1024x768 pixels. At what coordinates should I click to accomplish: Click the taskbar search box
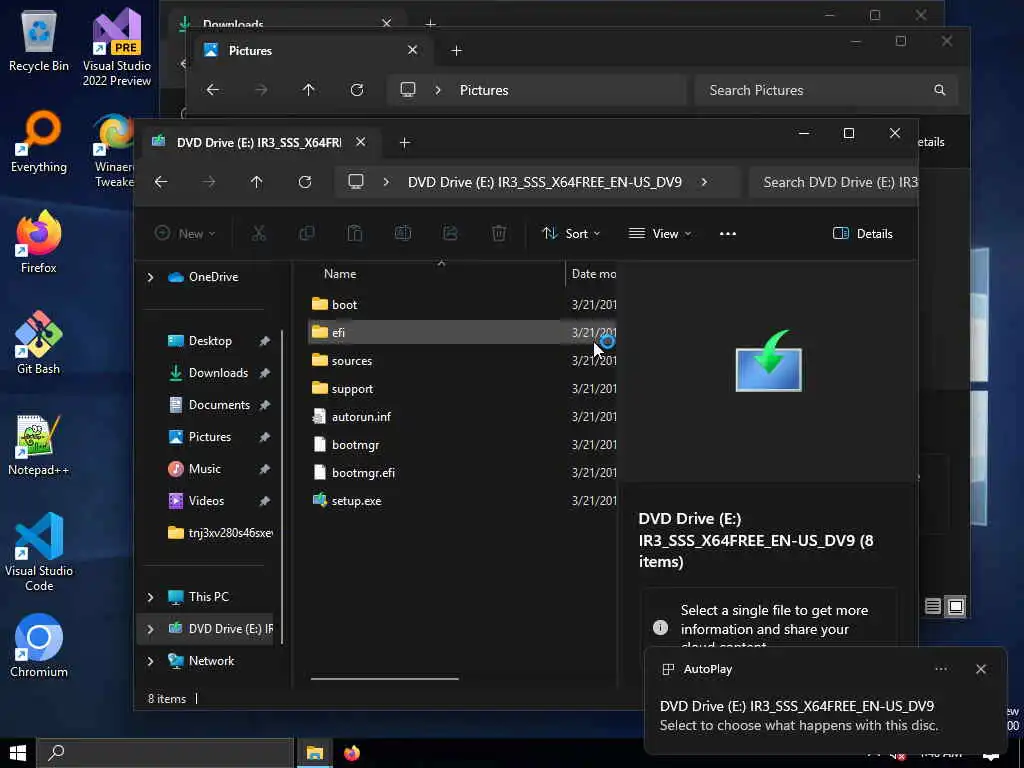[x=165, y=754]
